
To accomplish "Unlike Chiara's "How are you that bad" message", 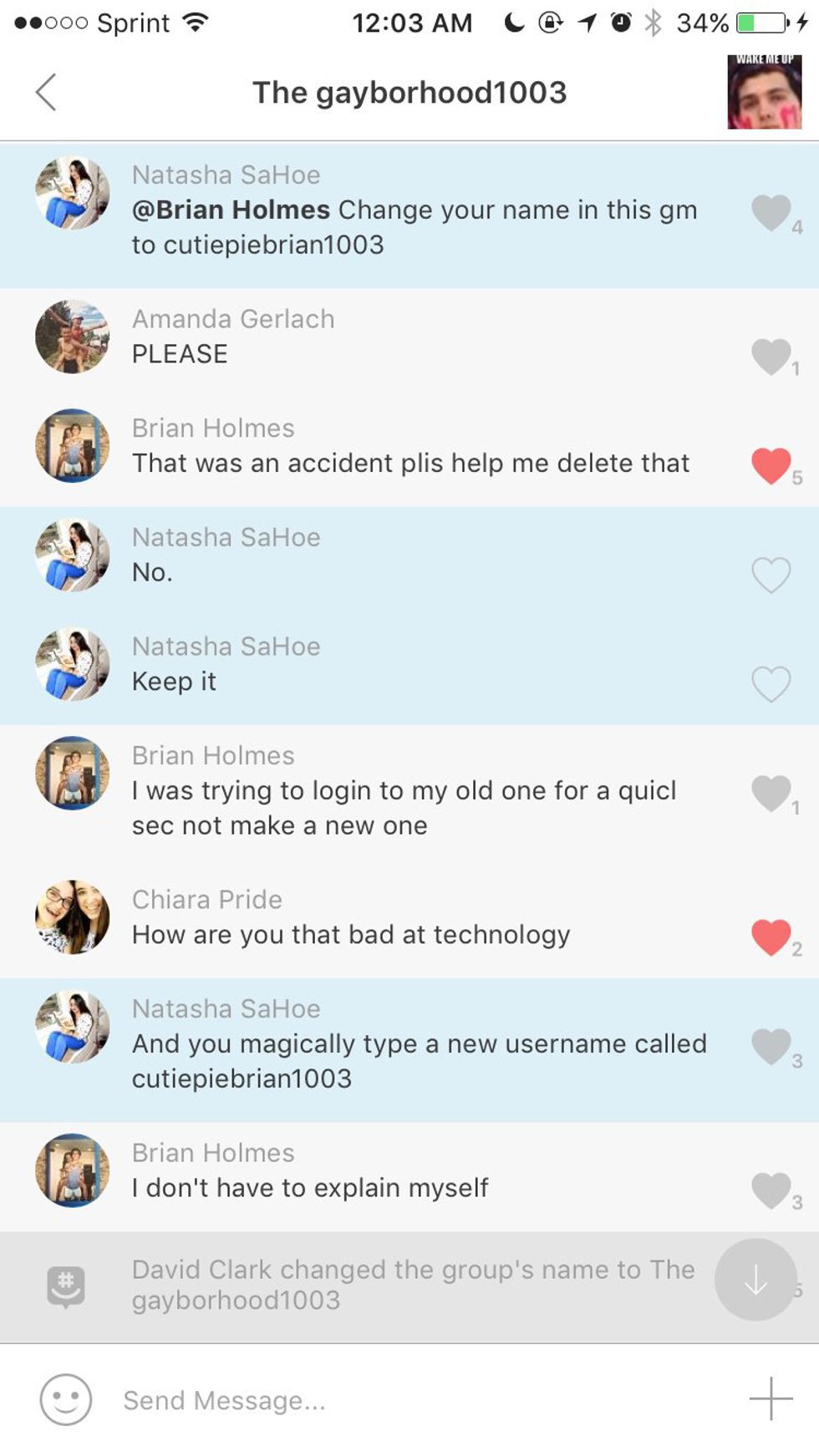I will click(771, 937).
